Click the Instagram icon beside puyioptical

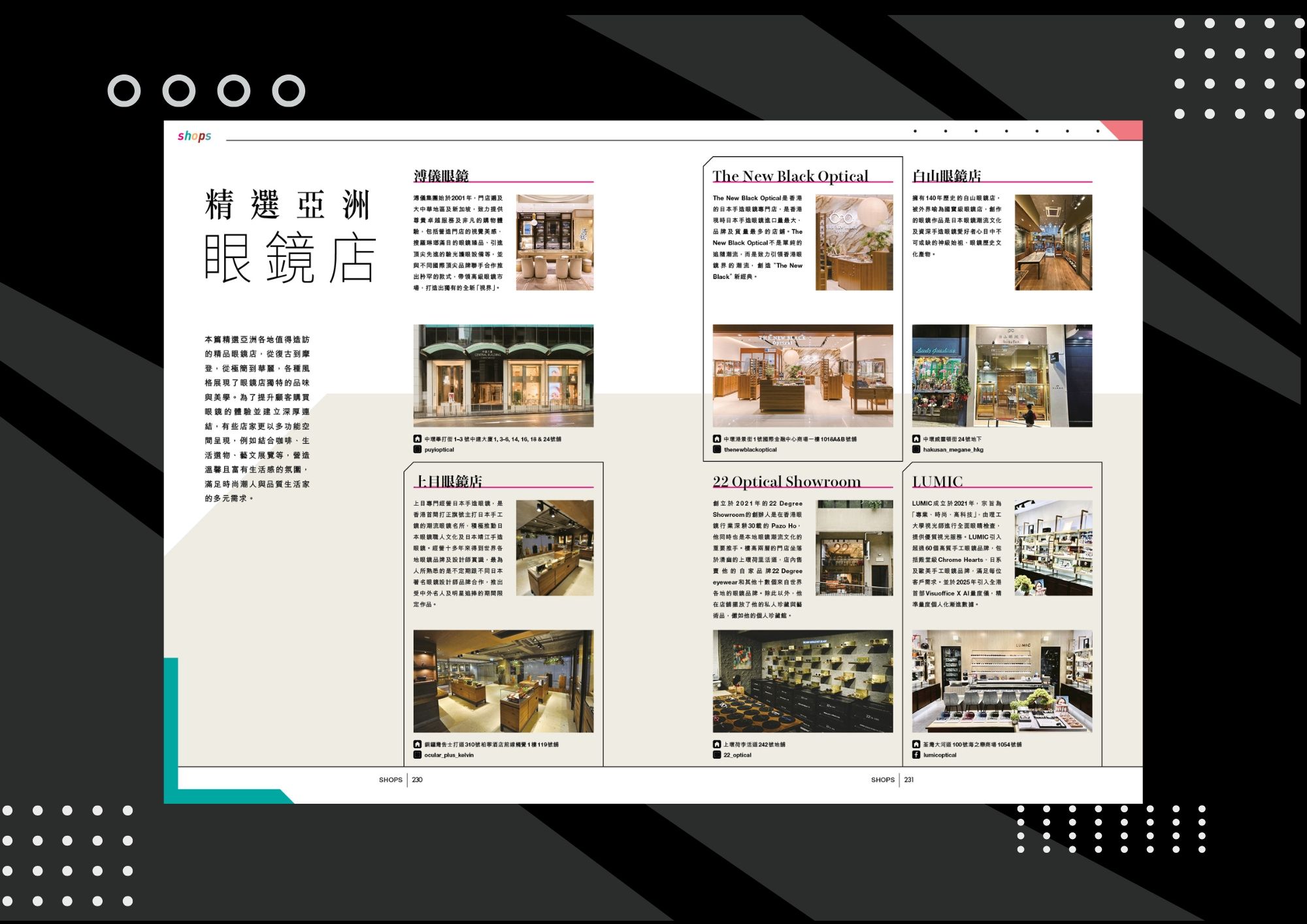point(417,450)
